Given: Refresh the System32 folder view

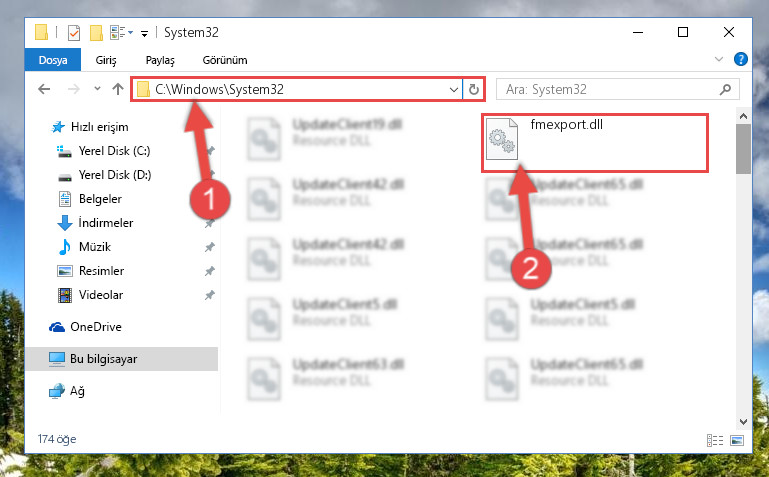Looking at the screenshot, I should tap(473, 89).
